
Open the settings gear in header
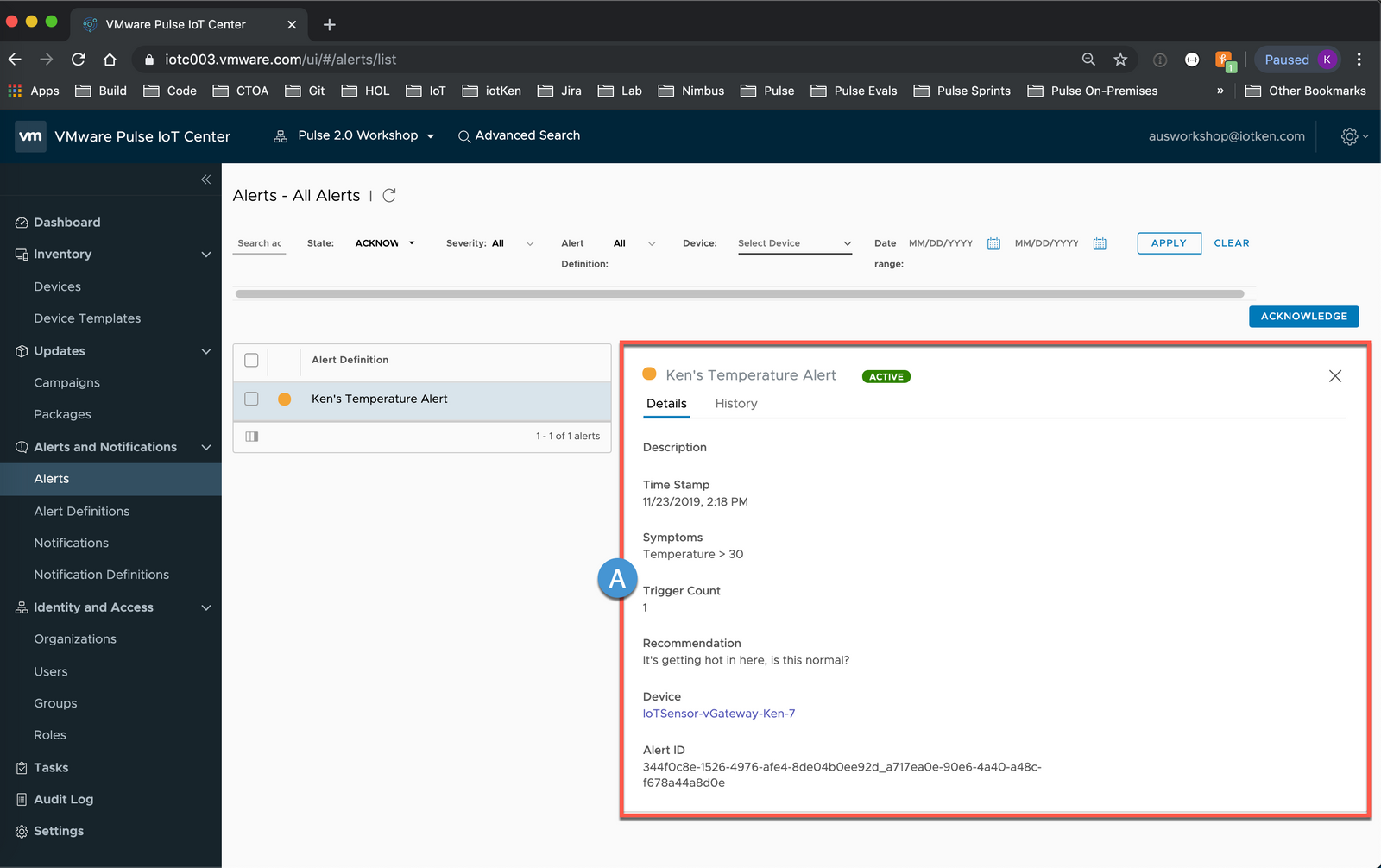(x=1349, y=136)
